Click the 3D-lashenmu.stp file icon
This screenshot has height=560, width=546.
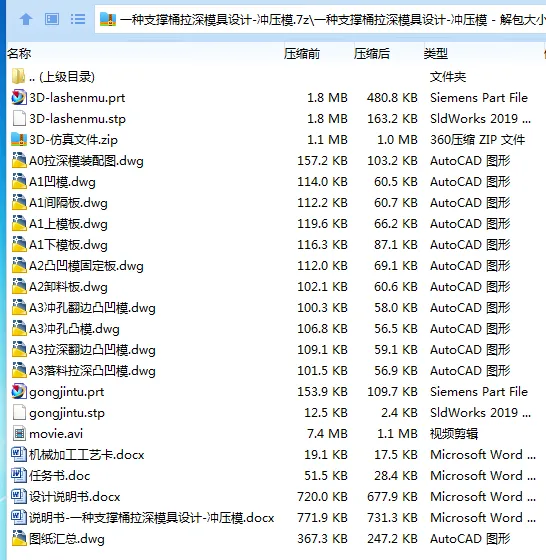pyautogui.click(x=19, y=118)
